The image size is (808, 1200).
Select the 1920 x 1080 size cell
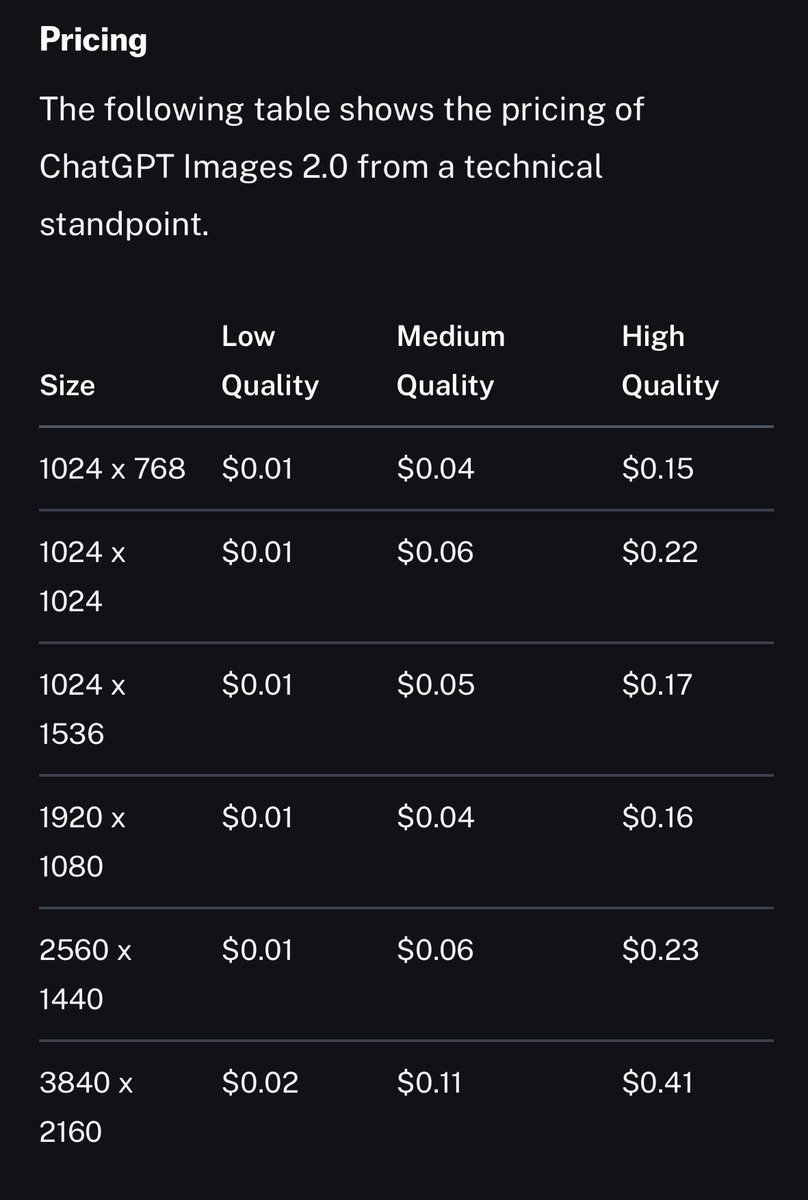(x=83, y=842)
